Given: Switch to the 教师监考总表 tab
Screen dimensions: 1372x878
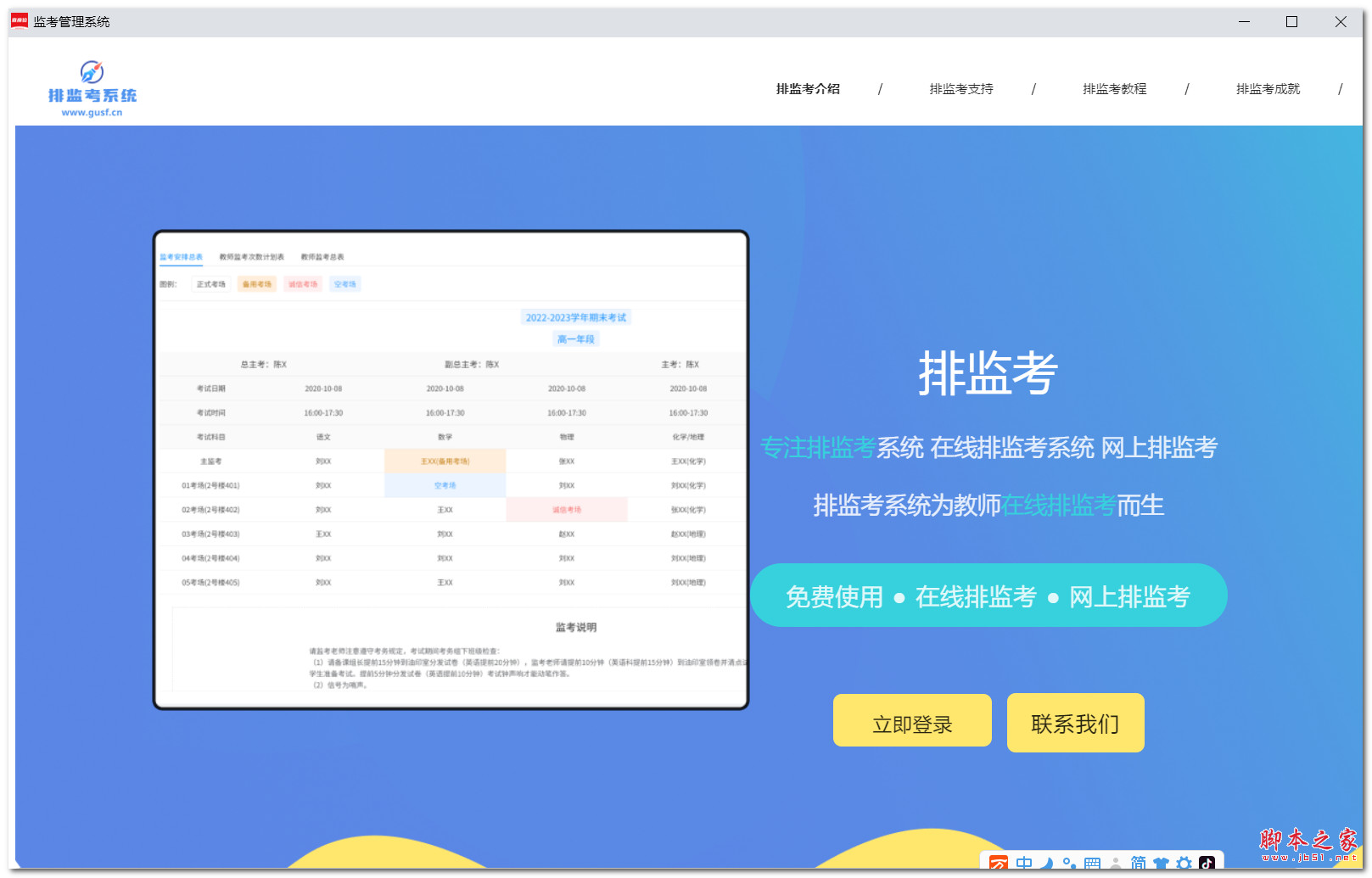Looking at the screenshot, I should tap(324, 255).
